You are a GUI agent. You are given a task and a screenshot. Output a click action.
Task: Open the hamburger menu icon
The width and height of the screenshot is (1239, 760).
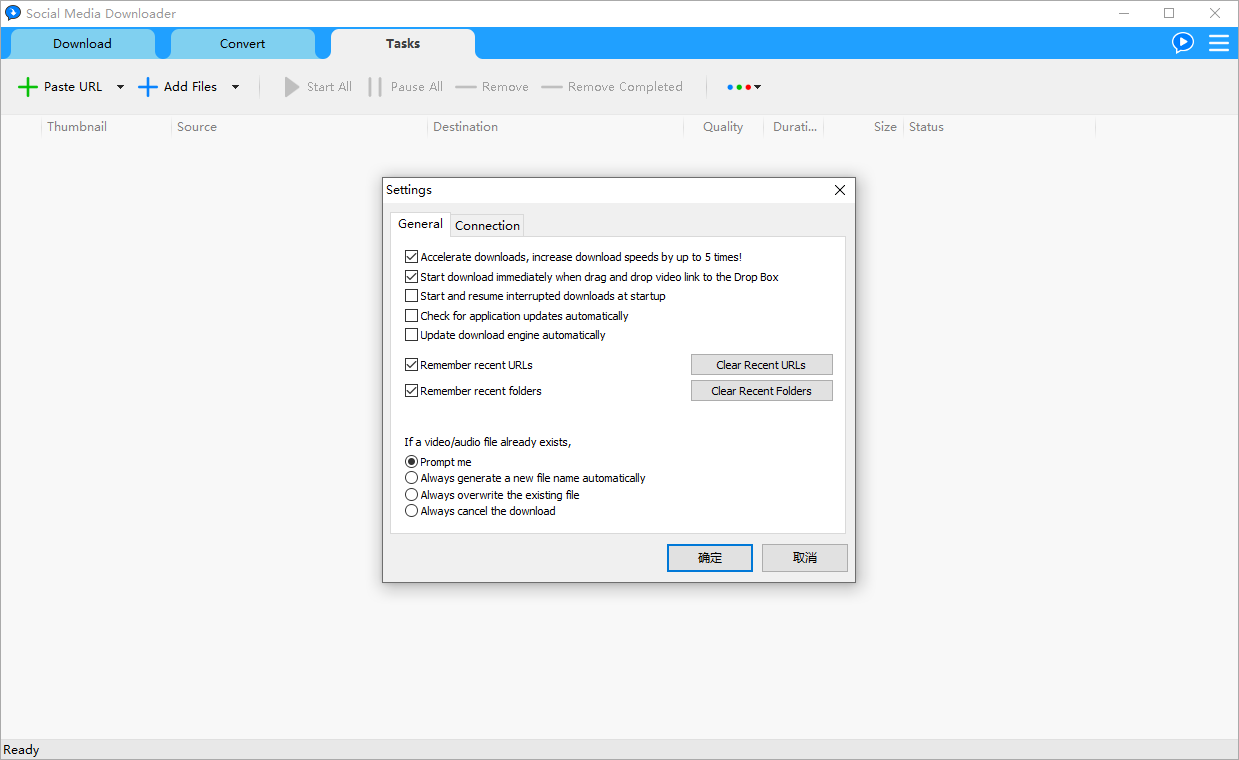point(1218,43)
